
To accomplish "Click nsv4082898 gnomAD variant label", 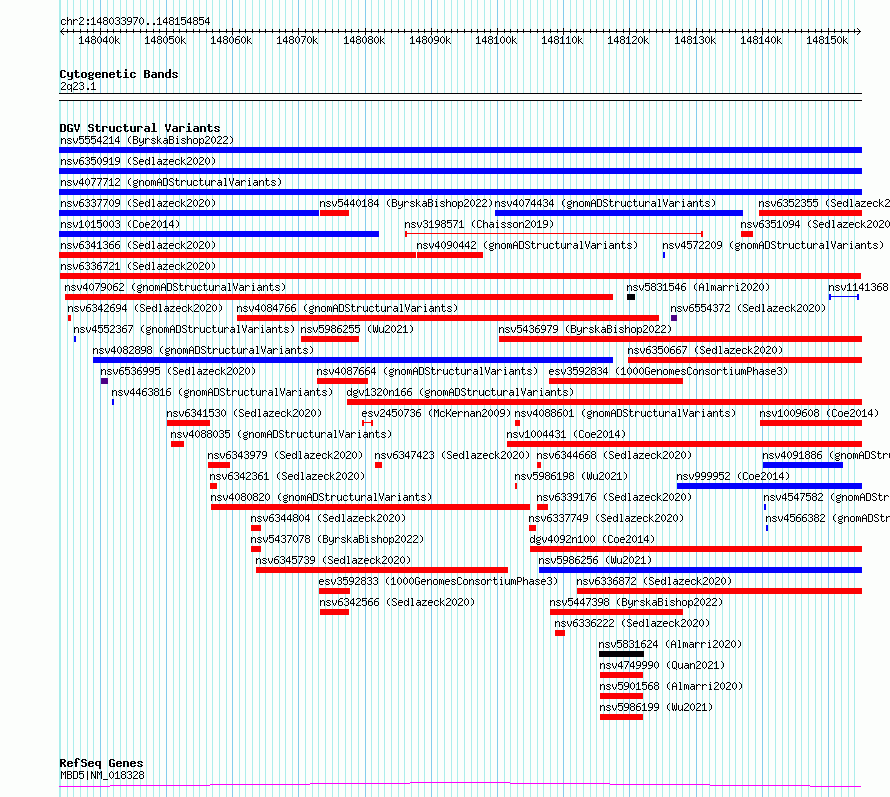I will coord(203,350).
